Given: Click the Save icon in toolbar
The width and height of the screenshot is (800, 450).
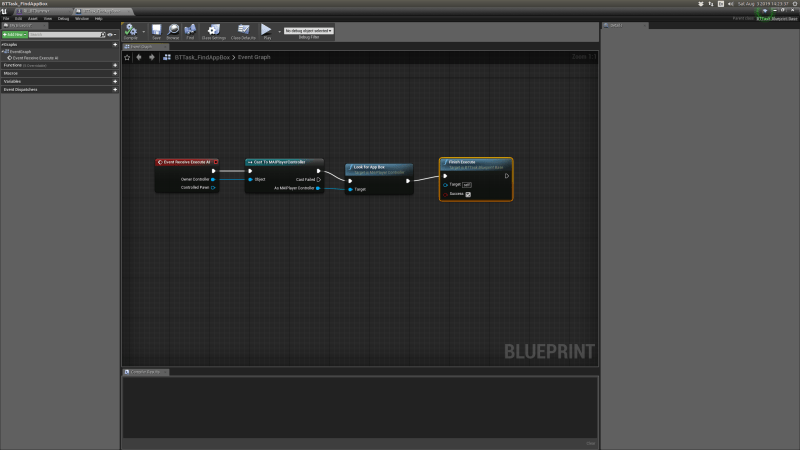Looking at the screenshot, I should click(x=156, y=31).
